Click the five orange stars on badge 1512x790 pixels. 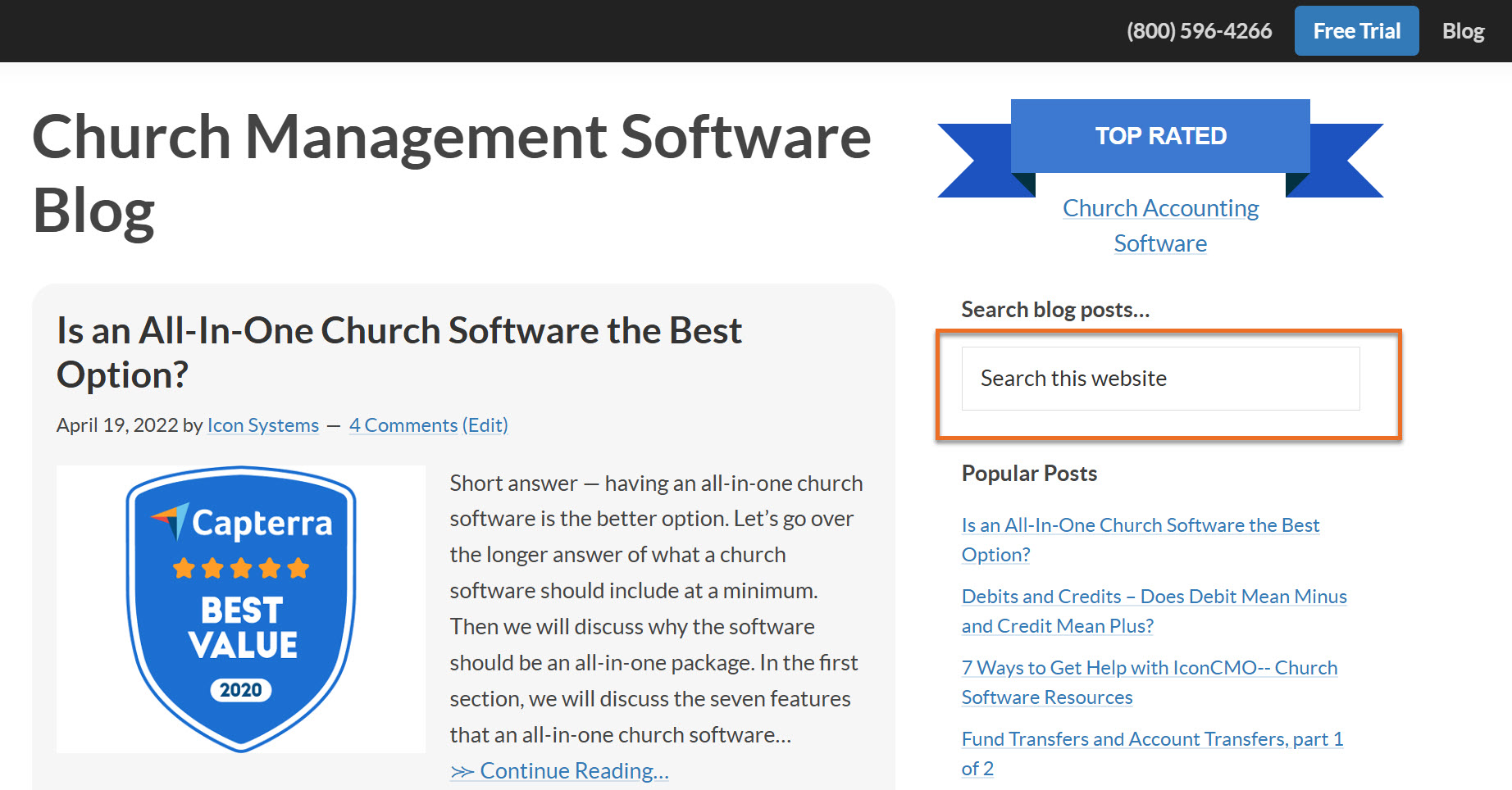click(x=241, y=568)
